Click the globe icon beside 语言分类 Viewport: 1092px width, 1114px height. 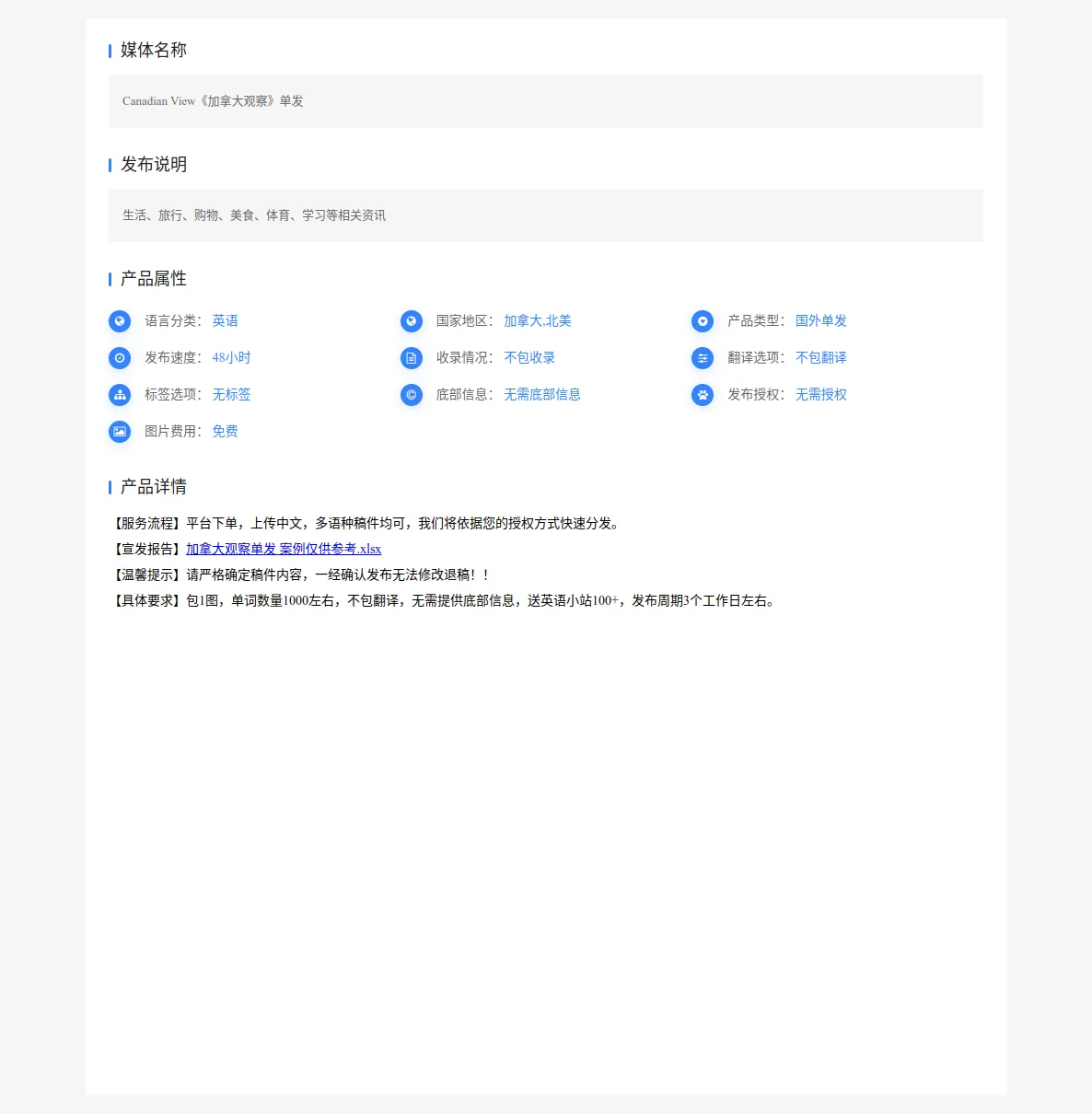tap(120, 321)
